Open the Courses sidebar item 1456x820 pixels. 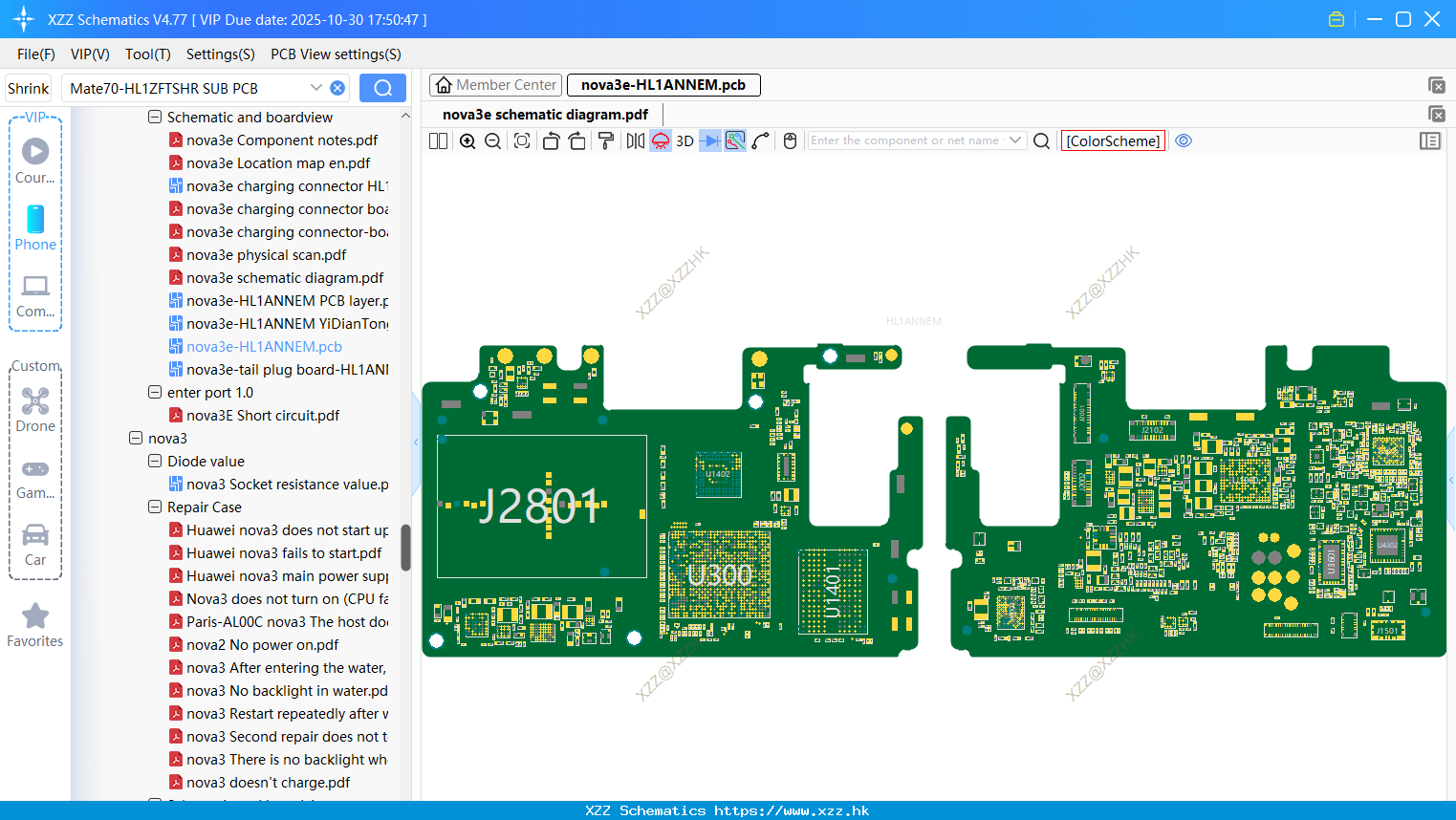coord(35,162)
